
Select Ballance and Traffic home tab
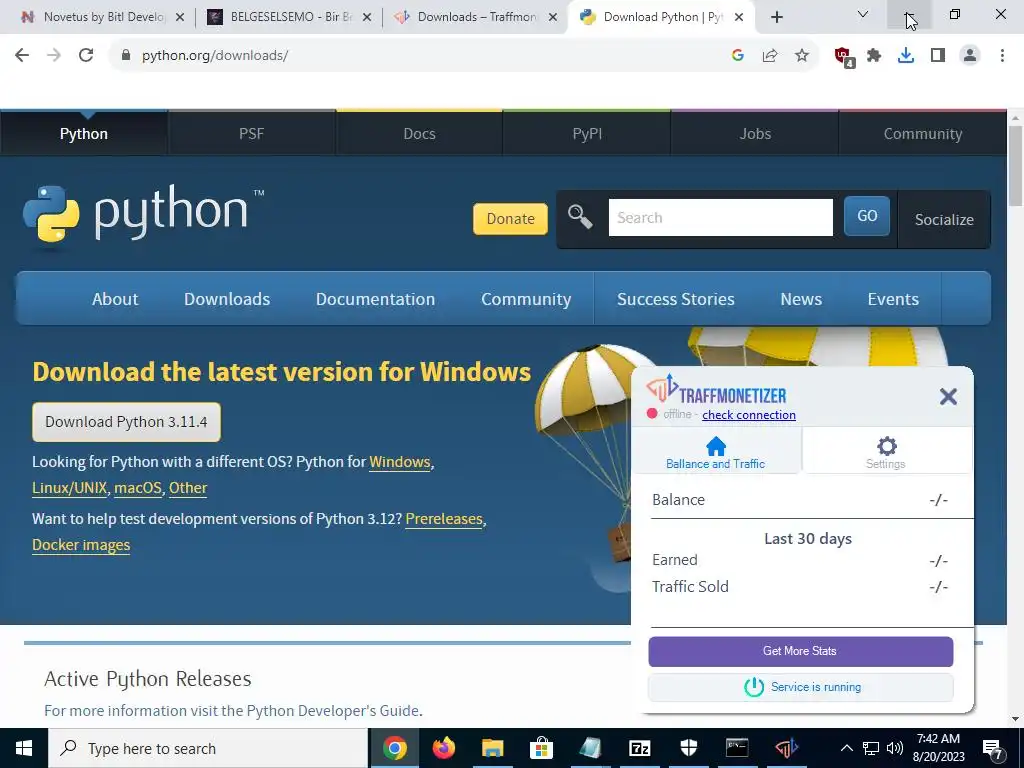coord(716,452)
